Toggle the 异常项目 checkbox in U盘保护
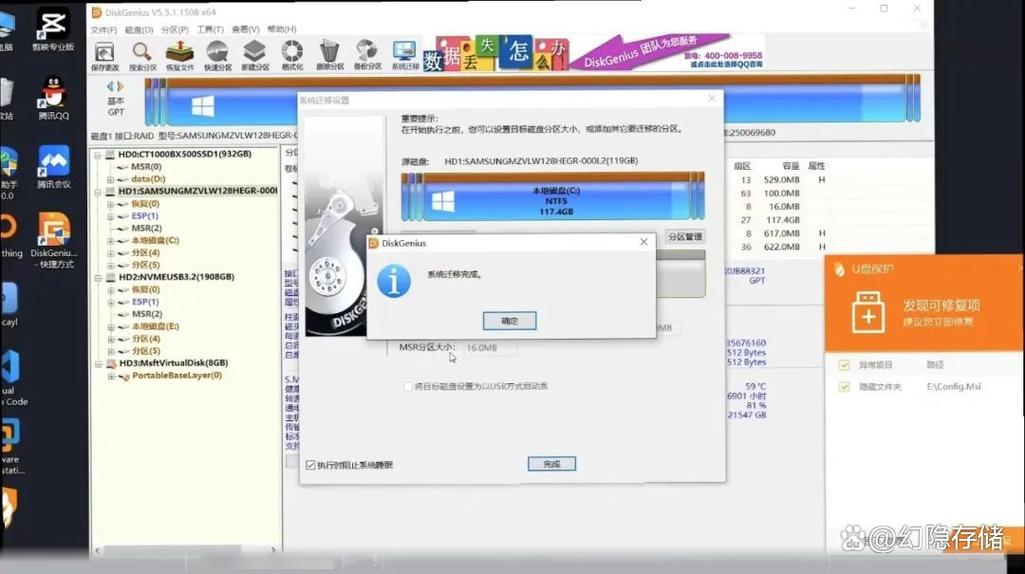This screenshot has height=574, width=1025. coord(844,365)
